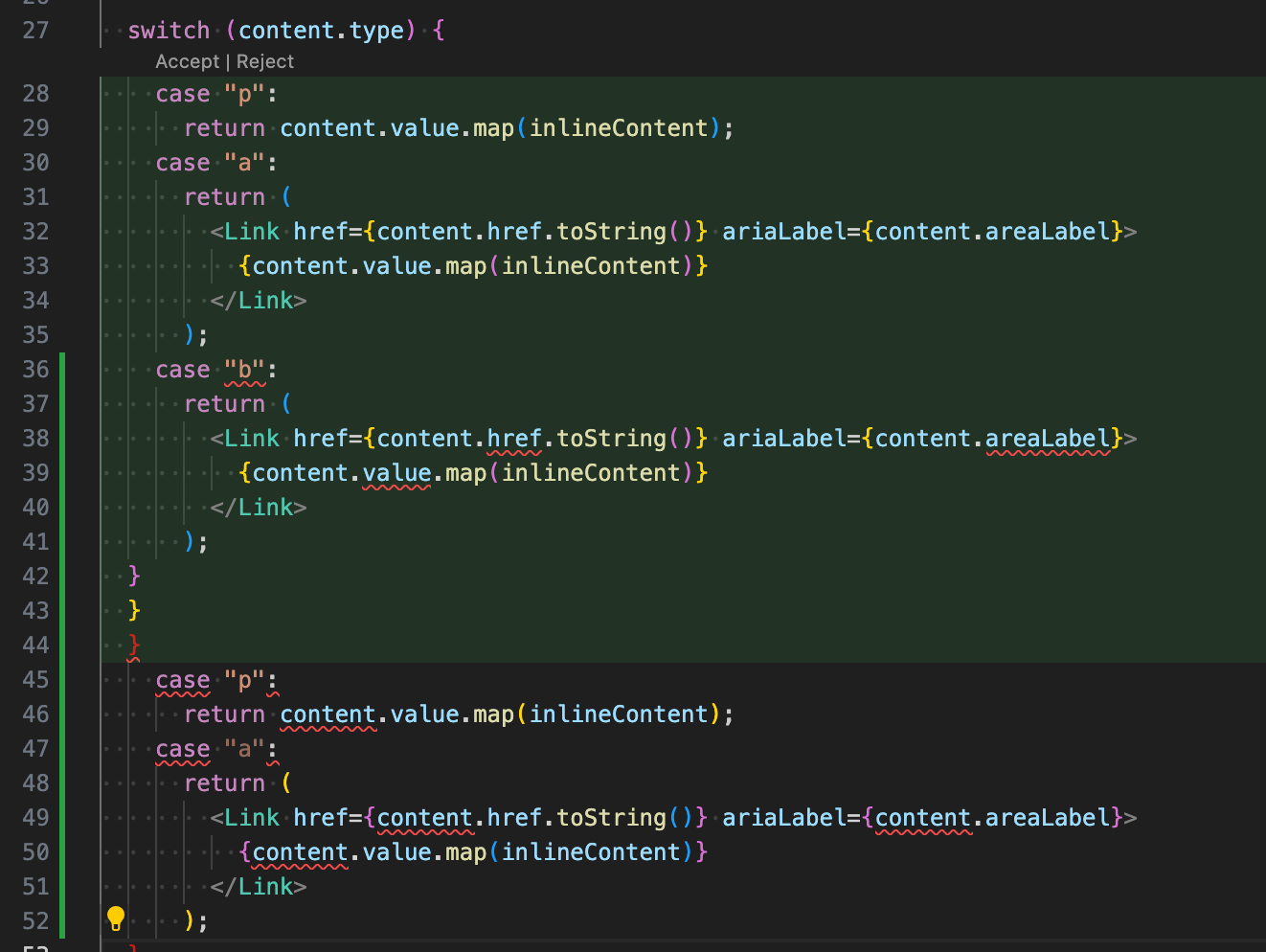1266x952 pixels.
Task: Click the red closing brace on line 44
Action: pyautogui.click(x=134, y=646)
